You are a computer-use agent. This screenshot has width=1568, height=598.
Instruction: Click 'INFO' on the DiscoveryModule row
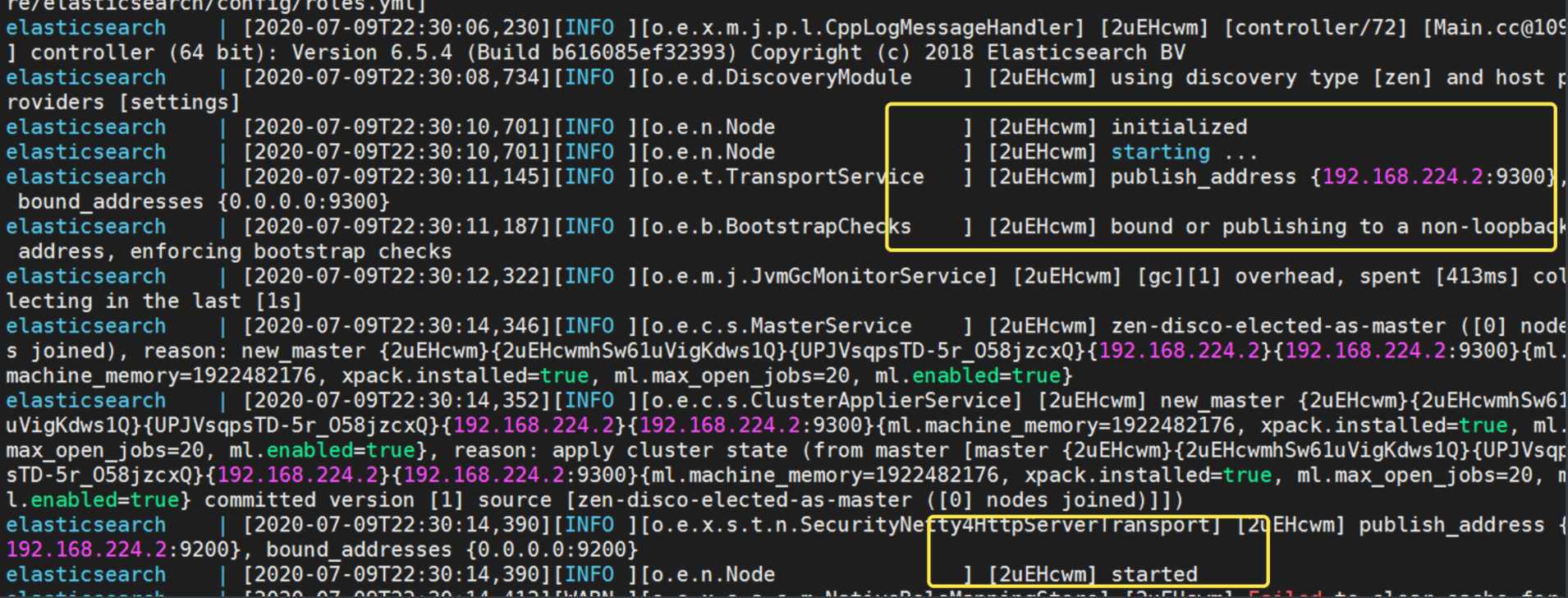coord(589,78)
